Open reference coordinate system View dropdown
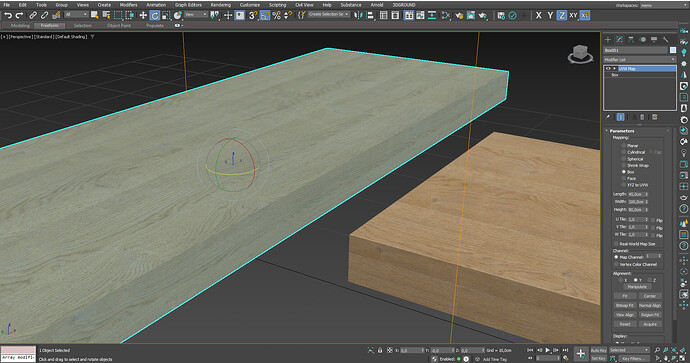This screenshot has height=363, width=690. [x=195, y=15]
